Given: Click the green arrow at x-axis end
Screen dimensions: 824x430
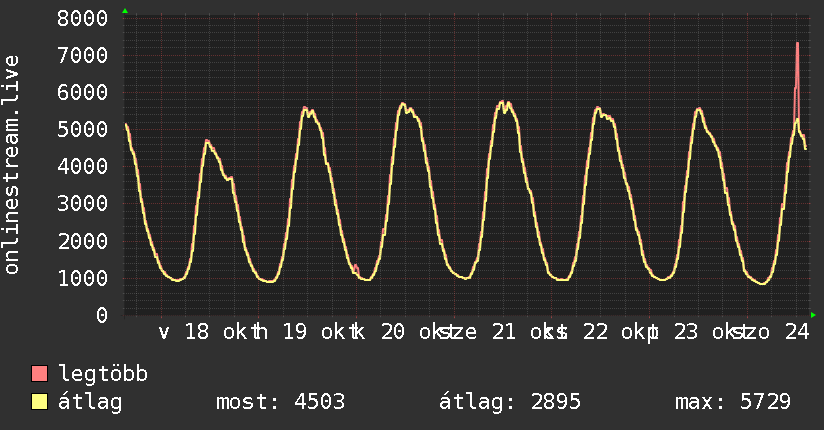Looking at the screenshot, I should pos(813,315).
